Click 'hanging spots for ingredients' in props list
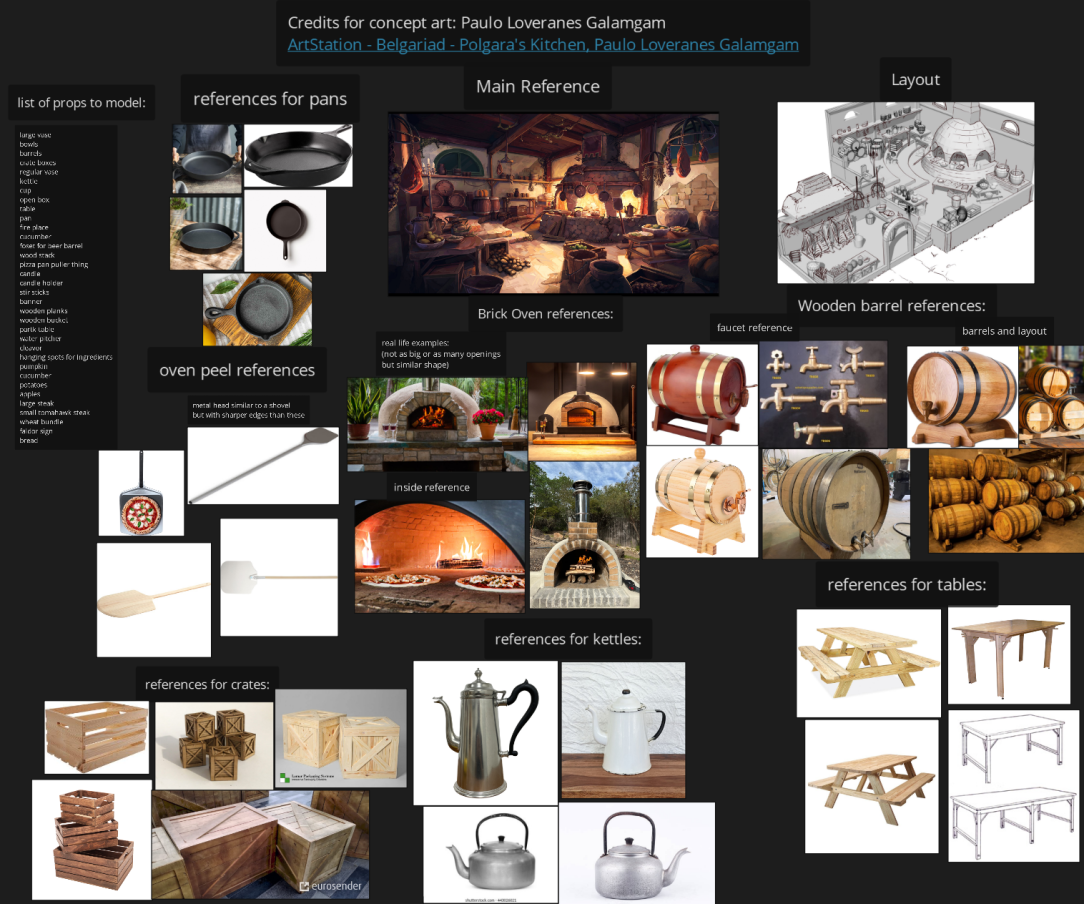Viewport: 1084px width, 904px height. (x=66, y=357)
